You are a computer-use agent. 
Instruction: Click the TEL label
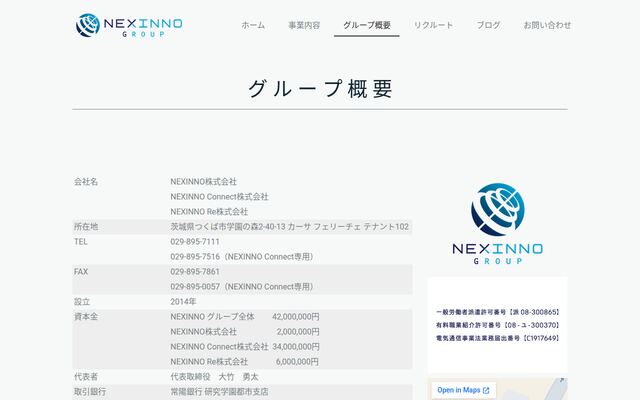click(x=81, y=242)
